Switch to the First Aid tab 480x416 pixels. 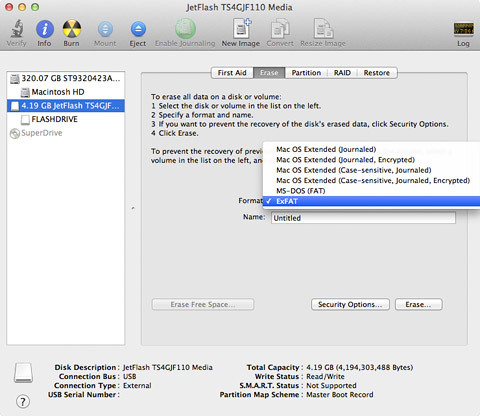click(232, 73)
